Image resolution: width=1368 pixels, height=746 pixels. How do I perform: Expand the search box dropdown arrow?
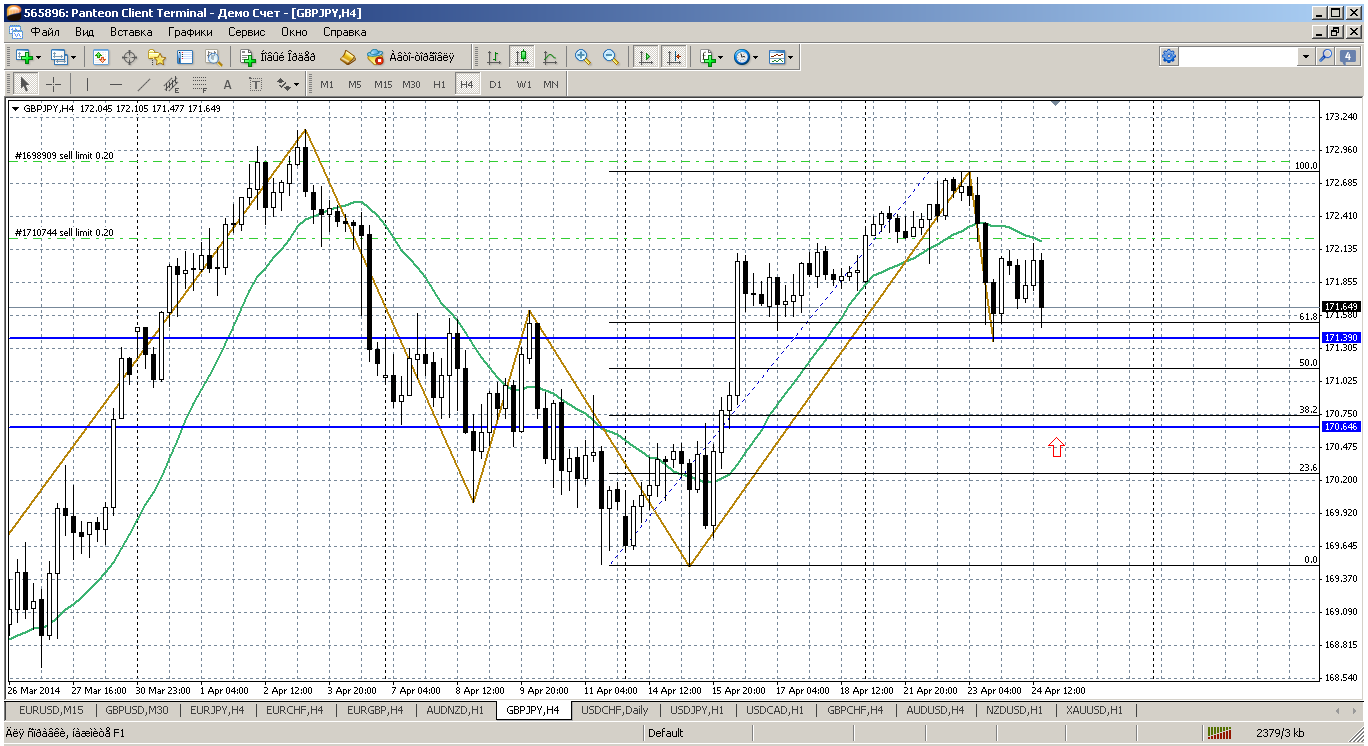pyautogui.click(x=1305, y=57)
